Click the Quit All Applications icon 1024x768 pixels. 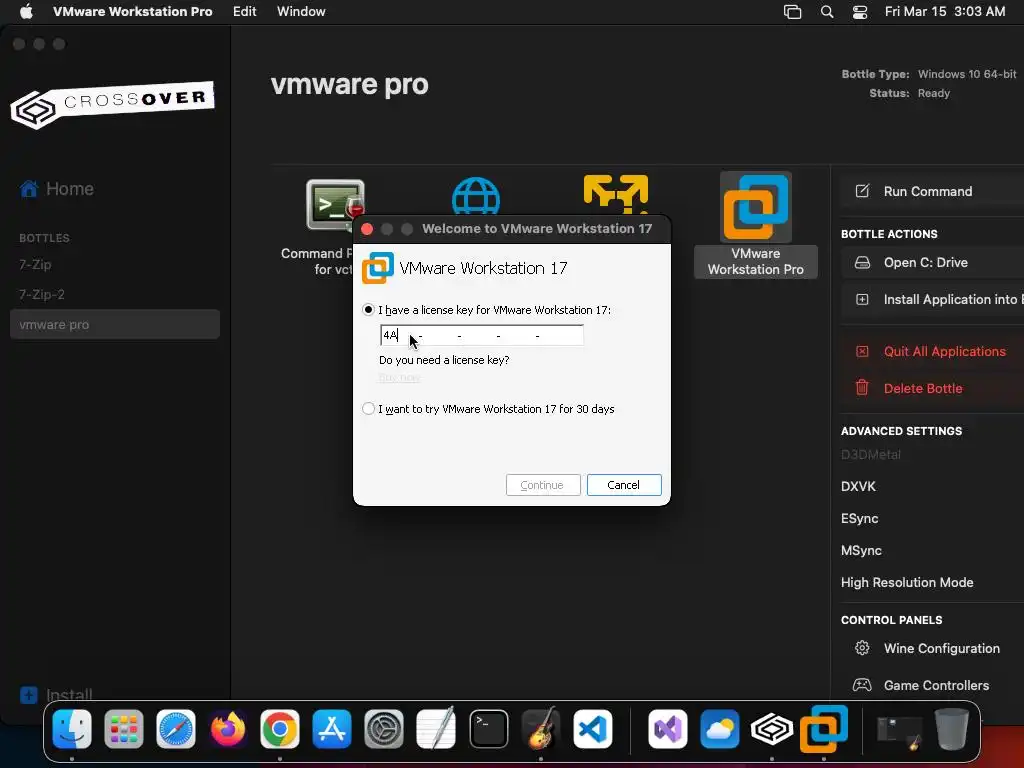pyautogui.click(x=862, y=351)
